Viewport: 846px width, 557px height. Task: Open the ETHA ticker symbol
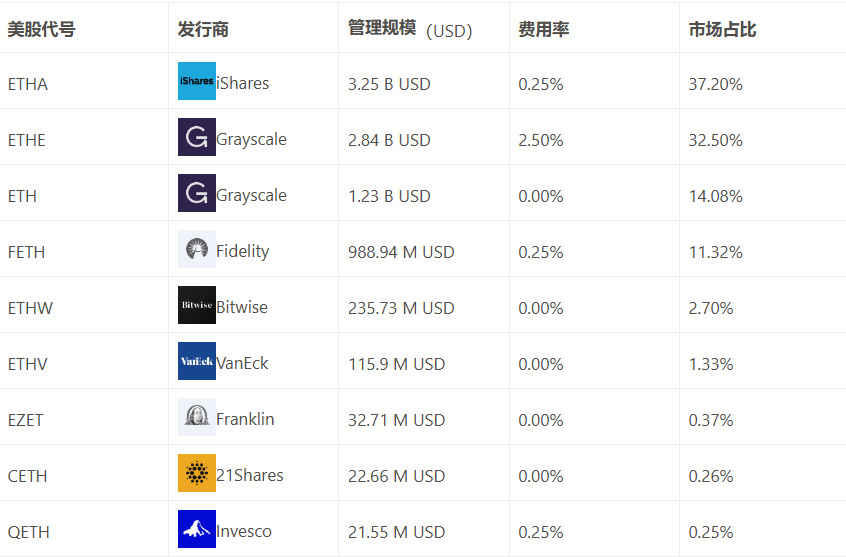point(28,84)
